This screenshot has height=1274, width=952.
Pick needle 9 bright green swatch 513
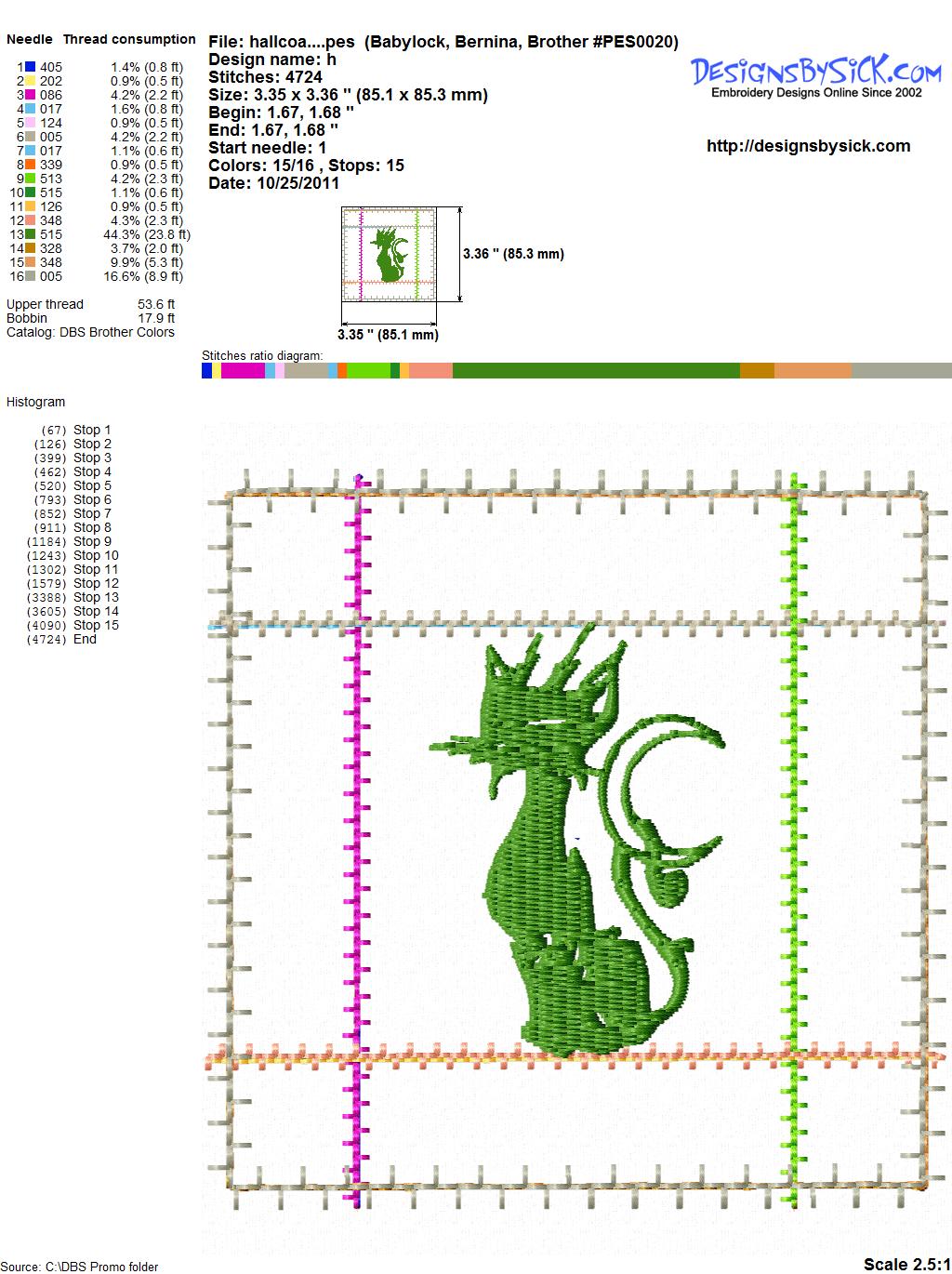[x=31, y=179]
